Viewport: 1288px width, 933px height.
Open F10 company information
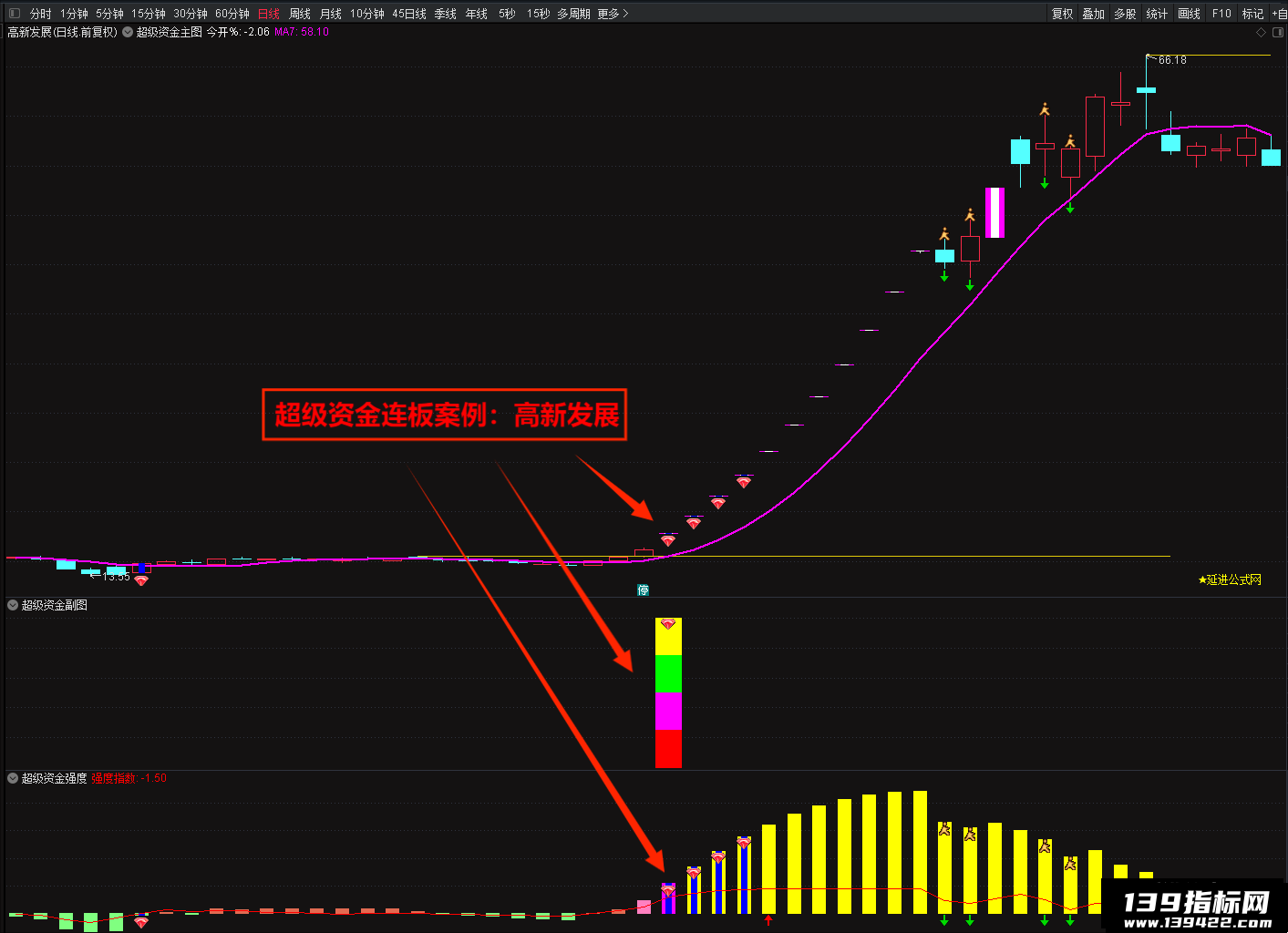pos(1221,14)
